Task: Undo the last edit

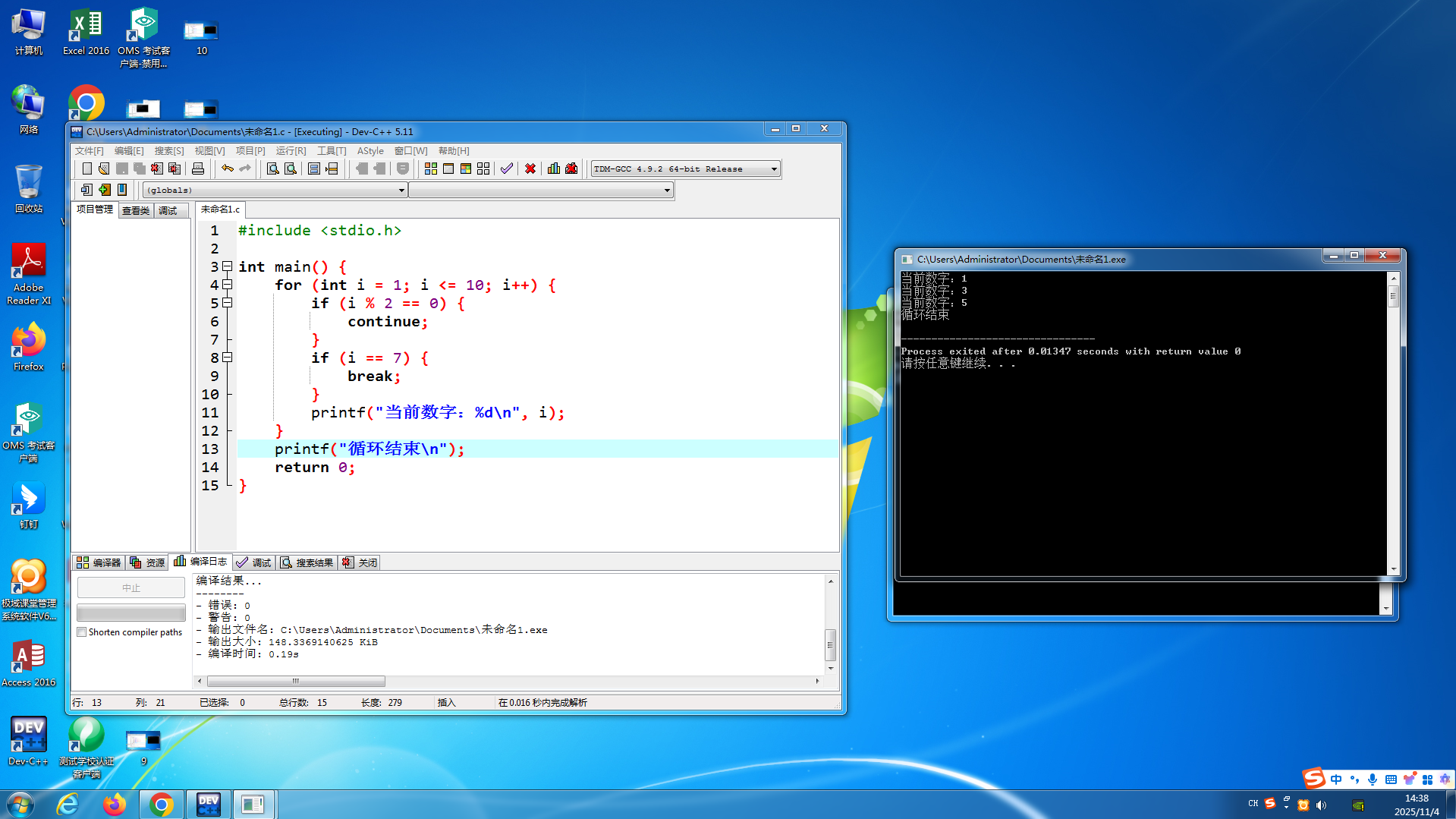Action: click(228, 169)
